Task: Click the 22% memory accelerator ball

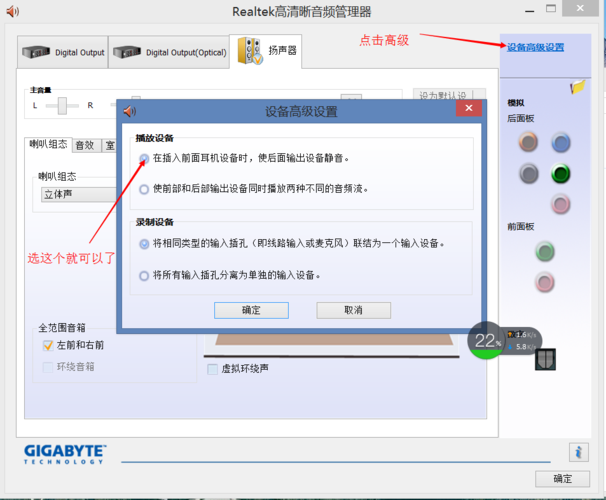Action: coord(486,340)
